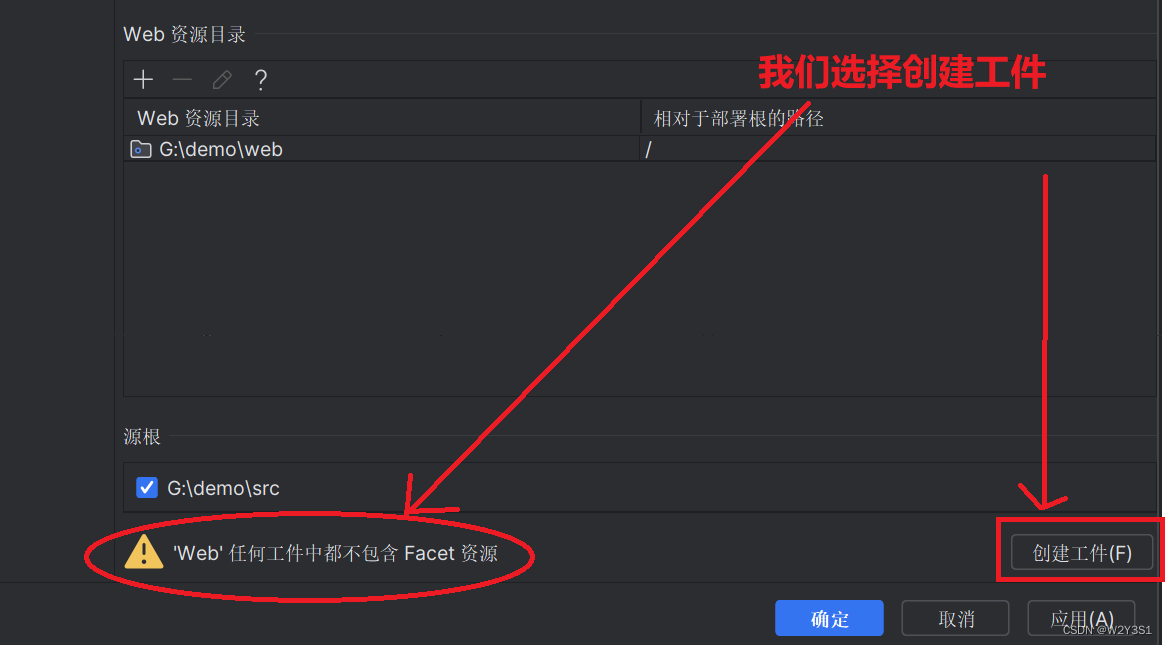Click the Web 资源目录 section title above the toolbar
The image size is (1168, 645).
[x=184, y=34]
